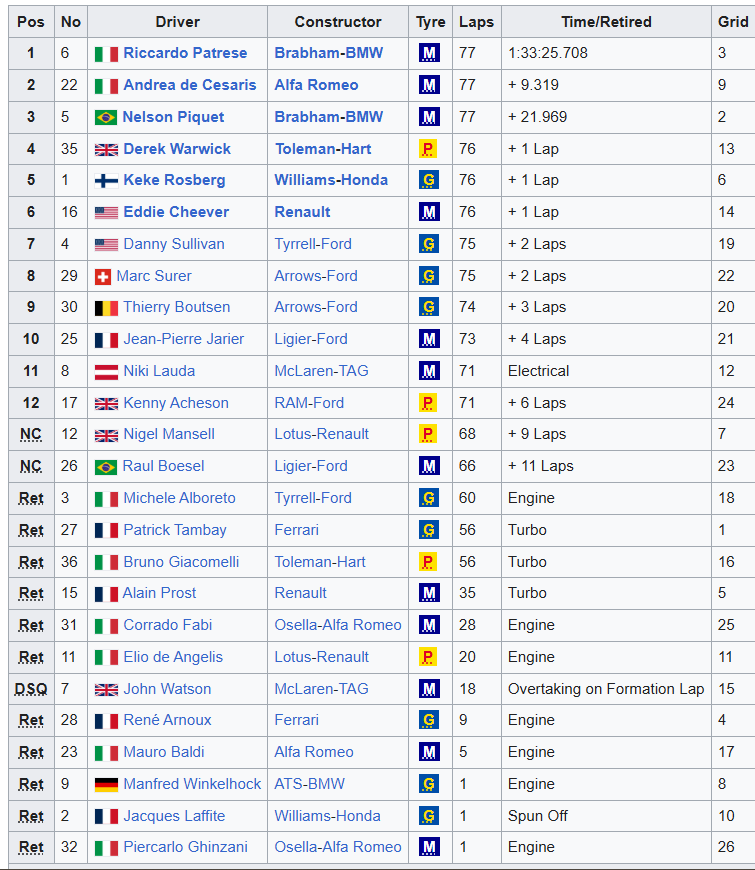Open the Nigel Mansell driver link
The image size is (755, 870).
(169, 434)
